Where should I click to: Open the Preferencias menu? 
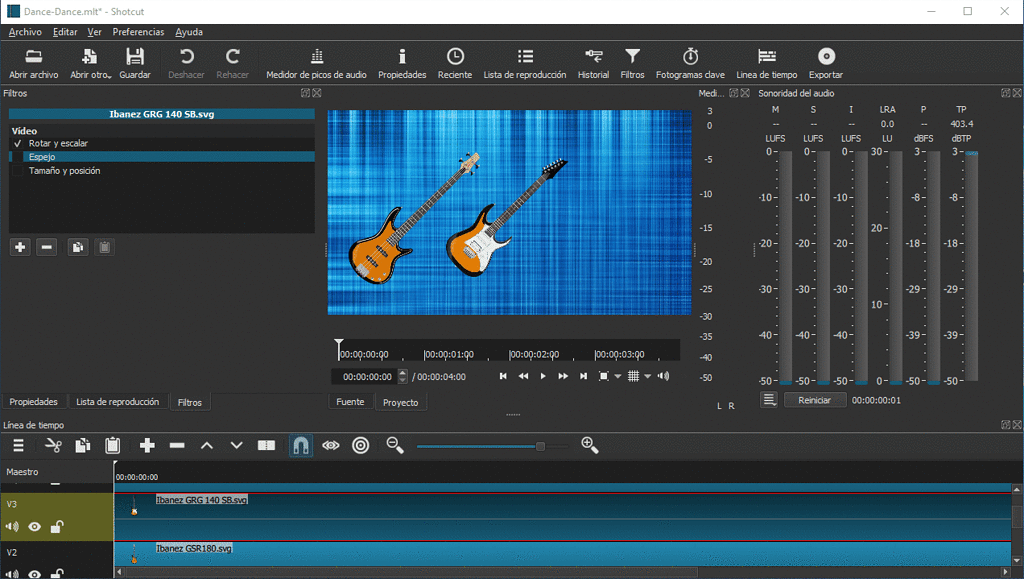(138, 32)
